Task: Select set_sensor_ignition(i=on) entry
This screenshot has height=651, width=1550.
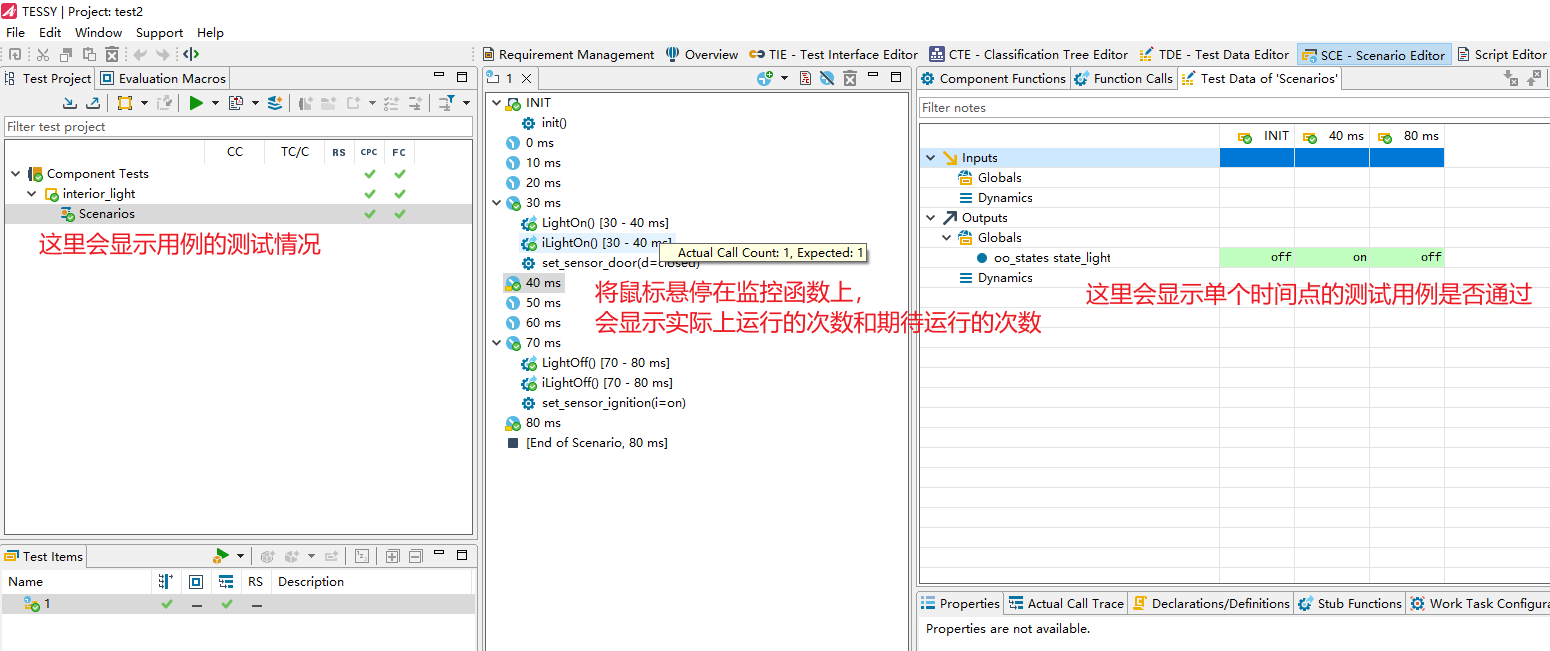Action: (x=604, y=403)
